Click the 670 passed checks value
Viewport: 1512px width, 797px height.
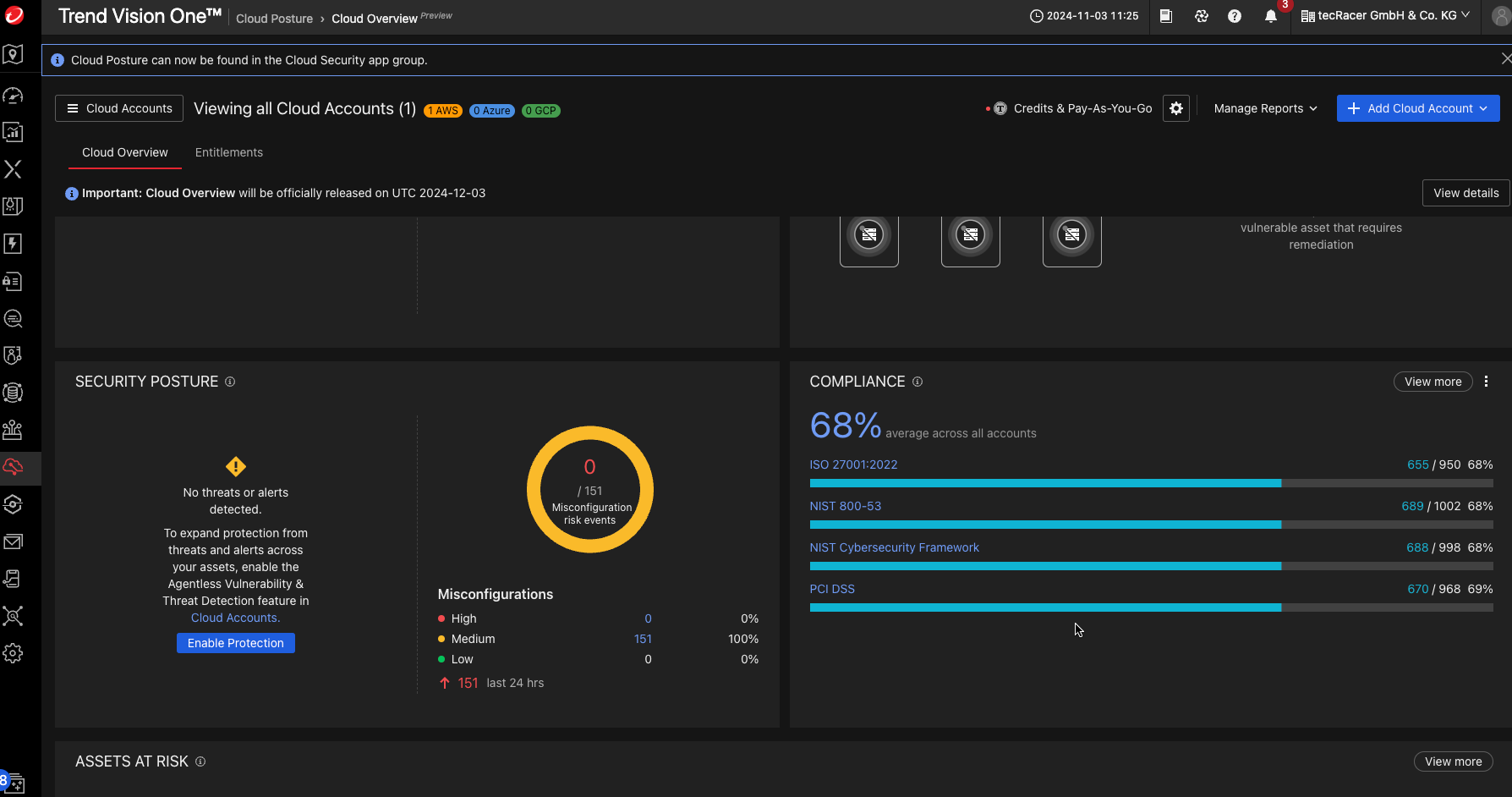click(x=1418, y=589)
